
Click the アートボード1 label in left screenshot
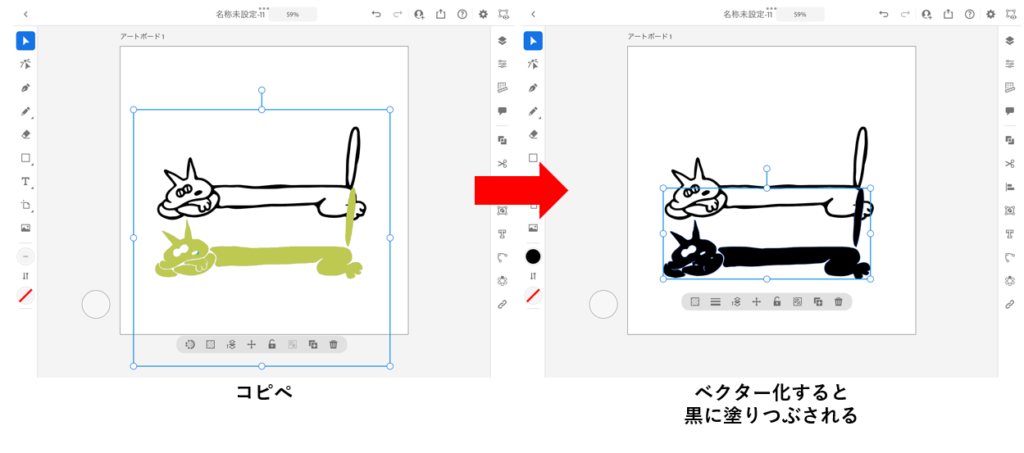coord(142,37)
